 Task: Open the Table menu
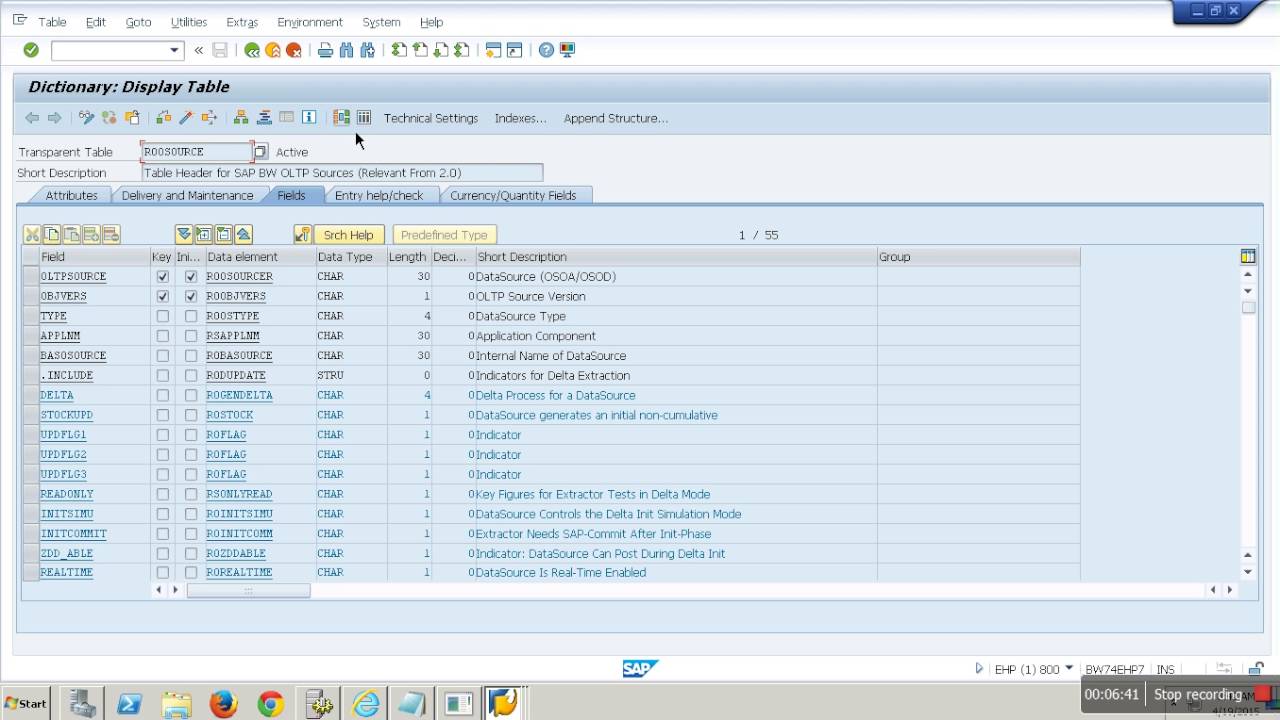(x=52, y=22)
